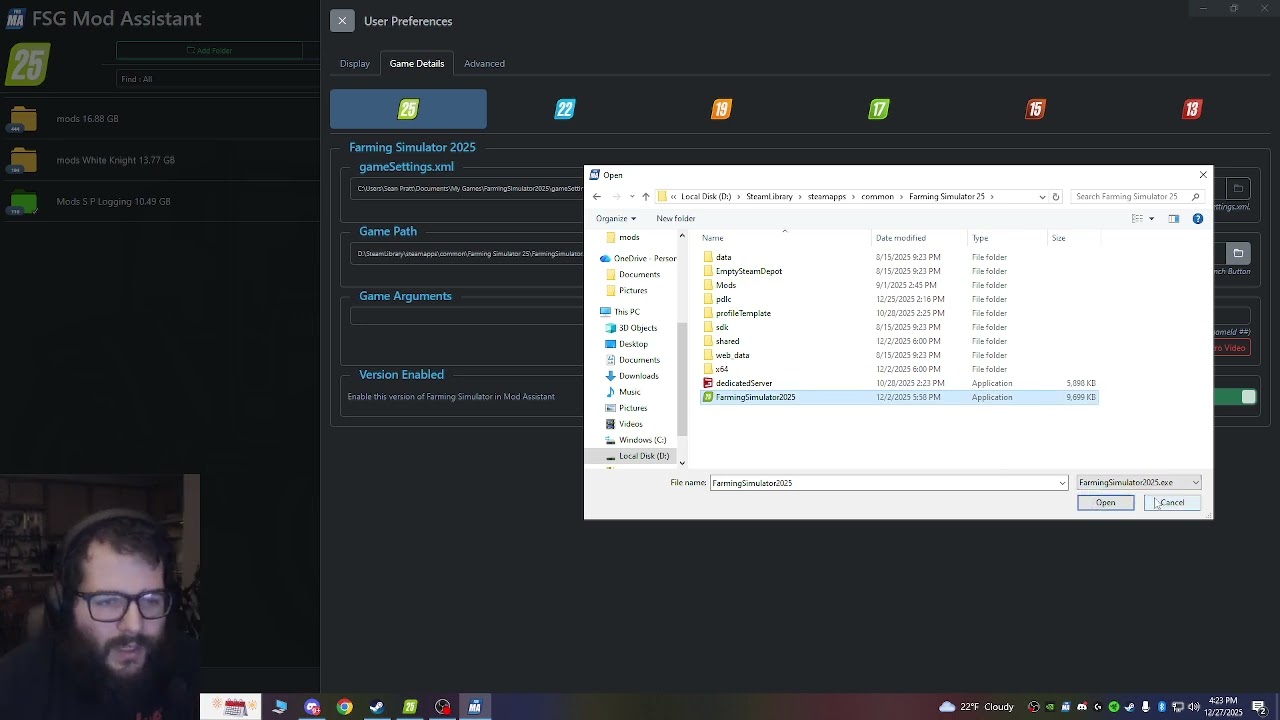Open the recent locations dropdown arrow
Image resolution: width=1280 pixels, height=720 pixels.
pos(631,197)
